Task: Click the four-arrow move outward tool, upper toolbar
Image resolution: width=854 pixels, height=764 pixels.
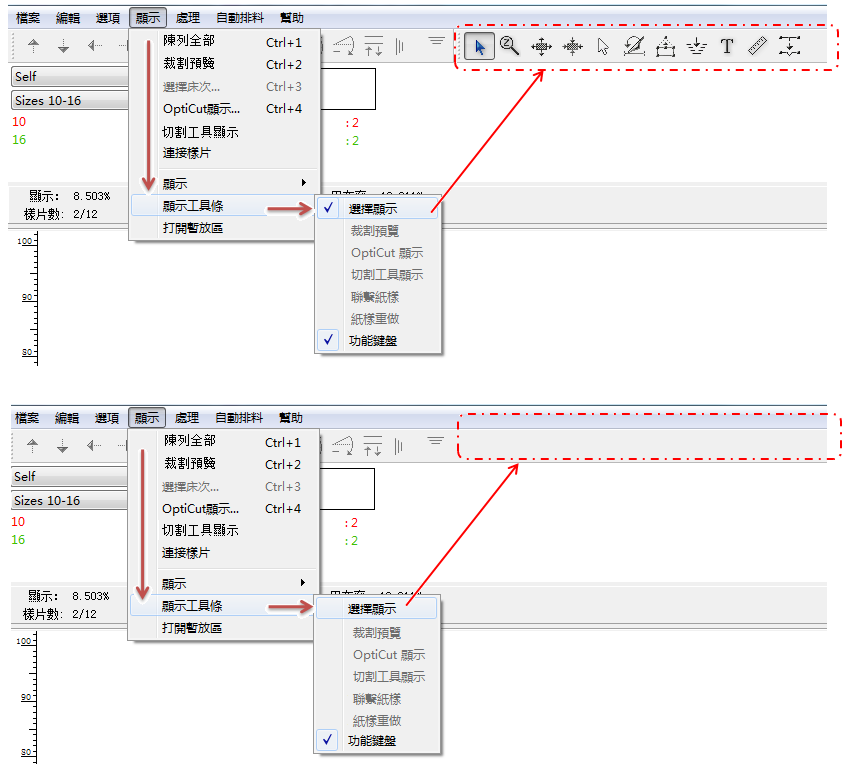Action: [541, 47]
